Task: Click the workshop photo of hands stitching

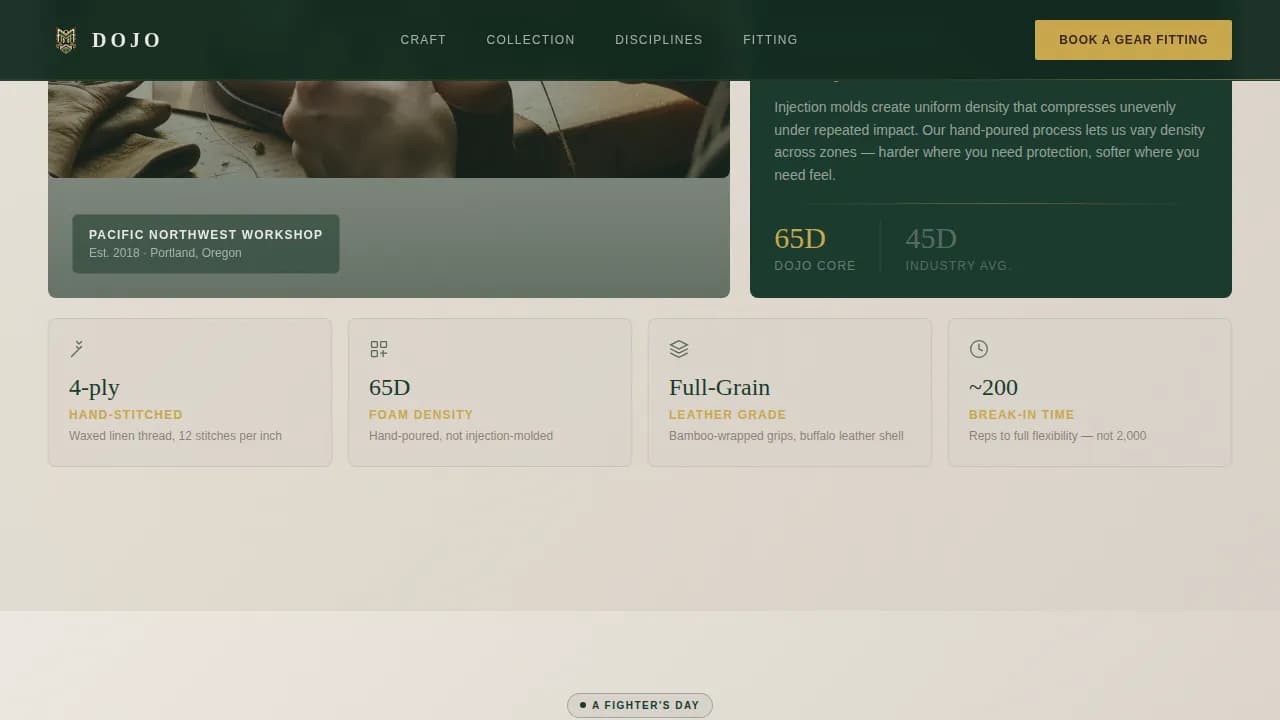Action: [389, 120]
